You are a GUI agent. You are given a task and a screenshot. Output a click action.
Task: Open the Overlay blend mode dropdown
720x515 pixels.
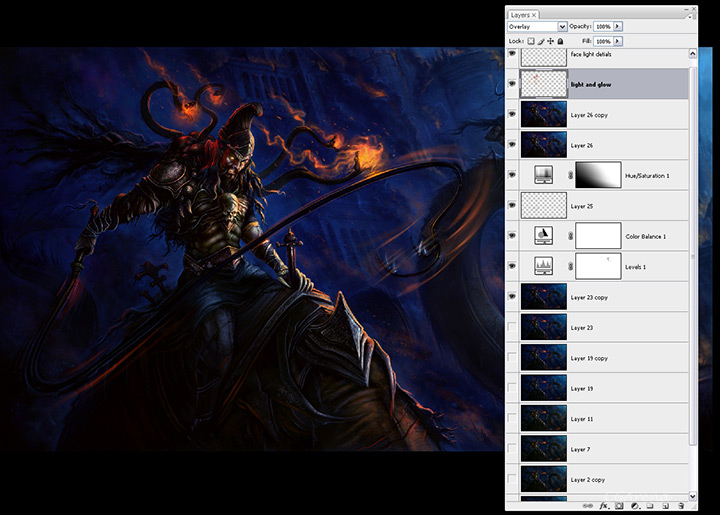tap(562, 27)
